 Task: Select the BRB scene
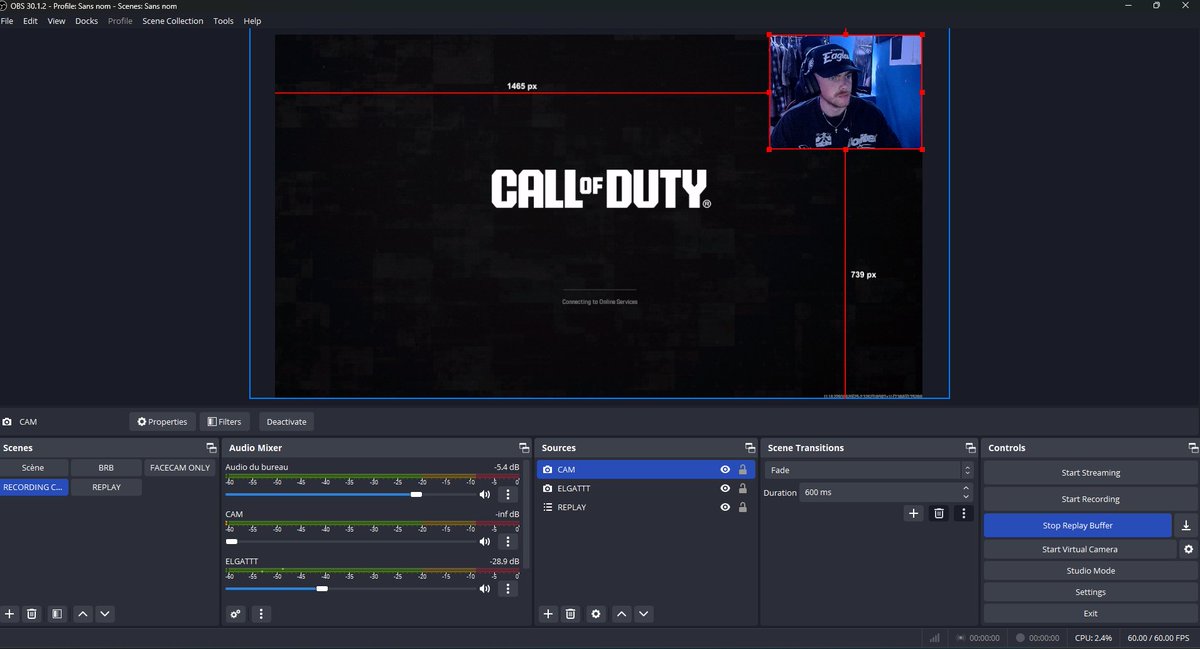(x=106, y=468)
